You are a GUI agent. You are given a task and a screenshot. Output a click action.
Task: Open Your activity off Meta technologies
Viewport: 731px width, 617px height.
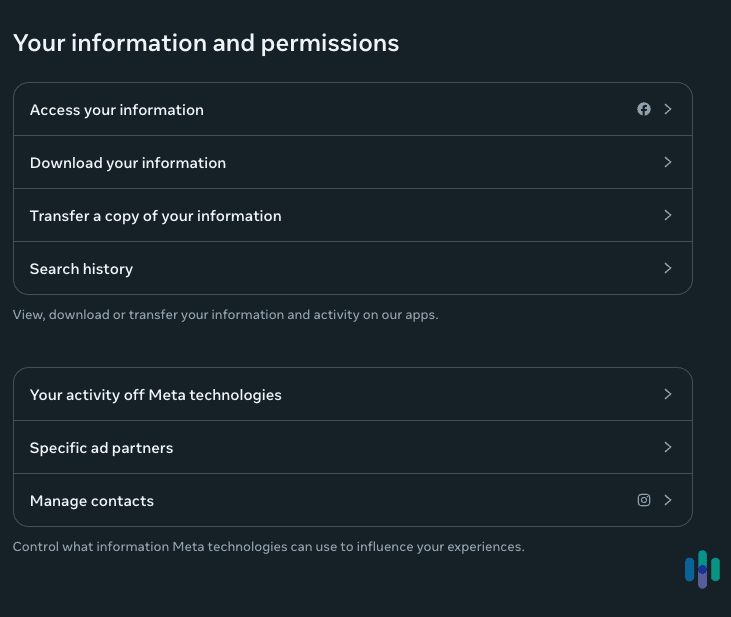[x=156, y=395]
